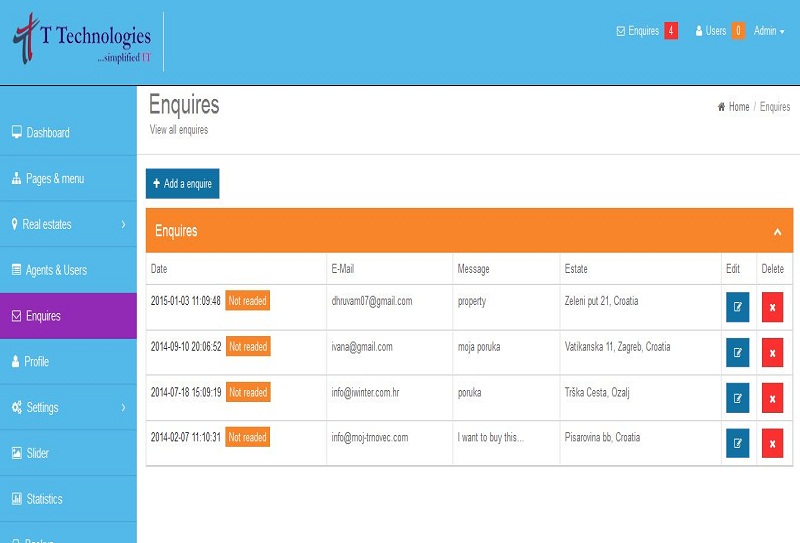
Task: Click message 'I want to buy this...'
Action: tap(491, 437)
